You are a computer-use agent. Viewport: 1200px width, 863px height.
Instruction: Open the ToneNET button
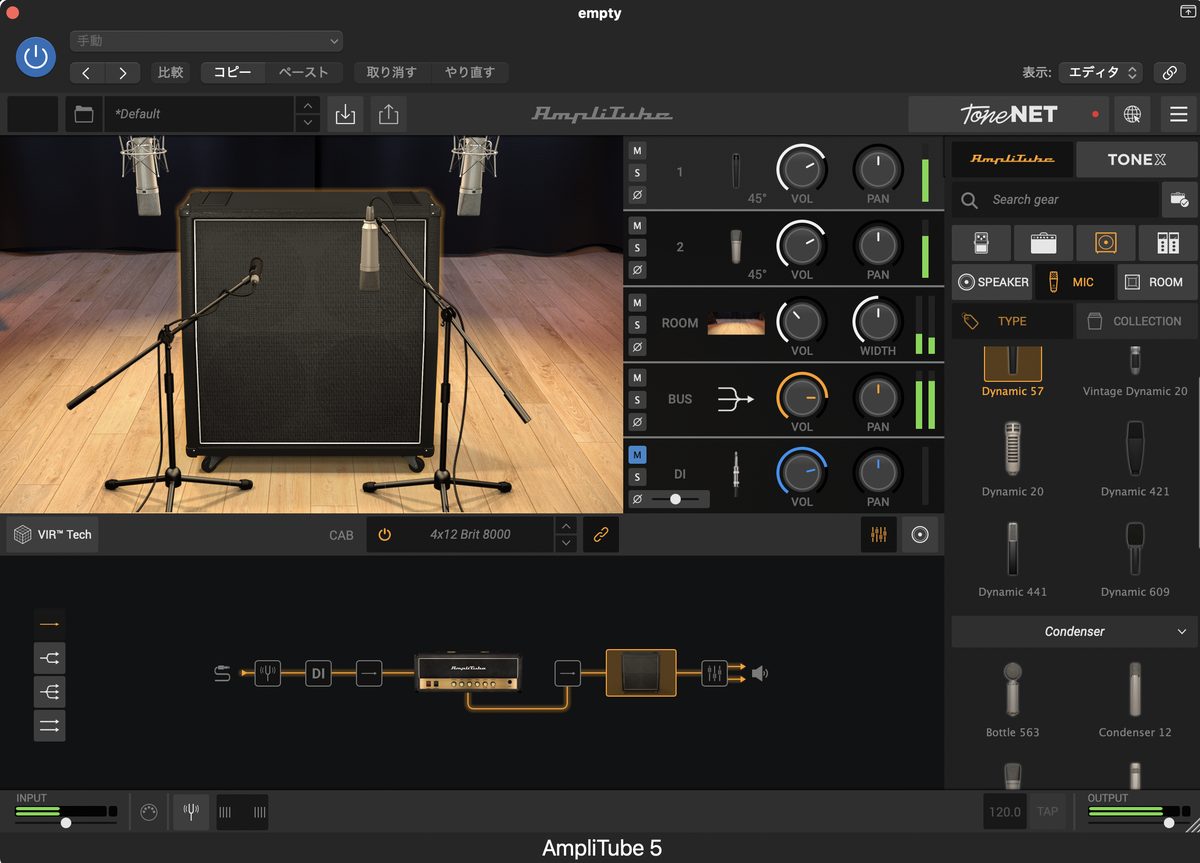pos(1008,114)
